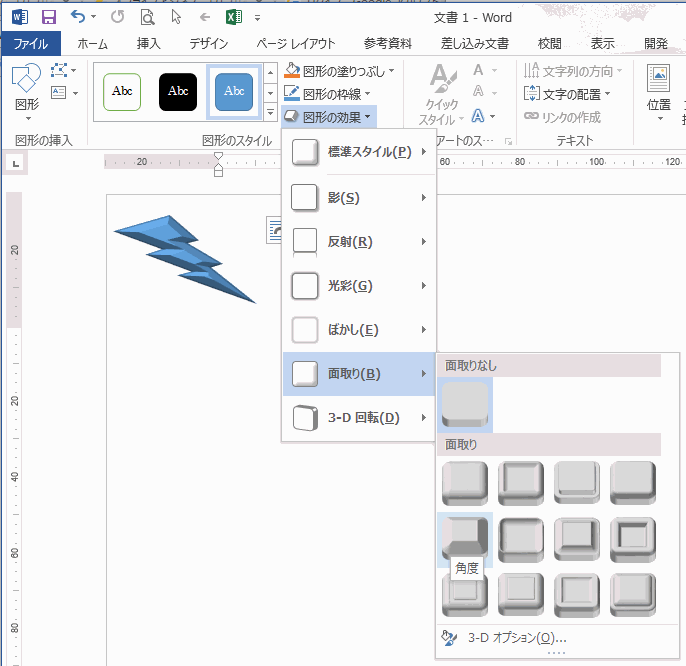The width and height of the screenshot is (686, 666).
Task: Open 図形の塗りつぶし dropdown
Action: point(340,71)
